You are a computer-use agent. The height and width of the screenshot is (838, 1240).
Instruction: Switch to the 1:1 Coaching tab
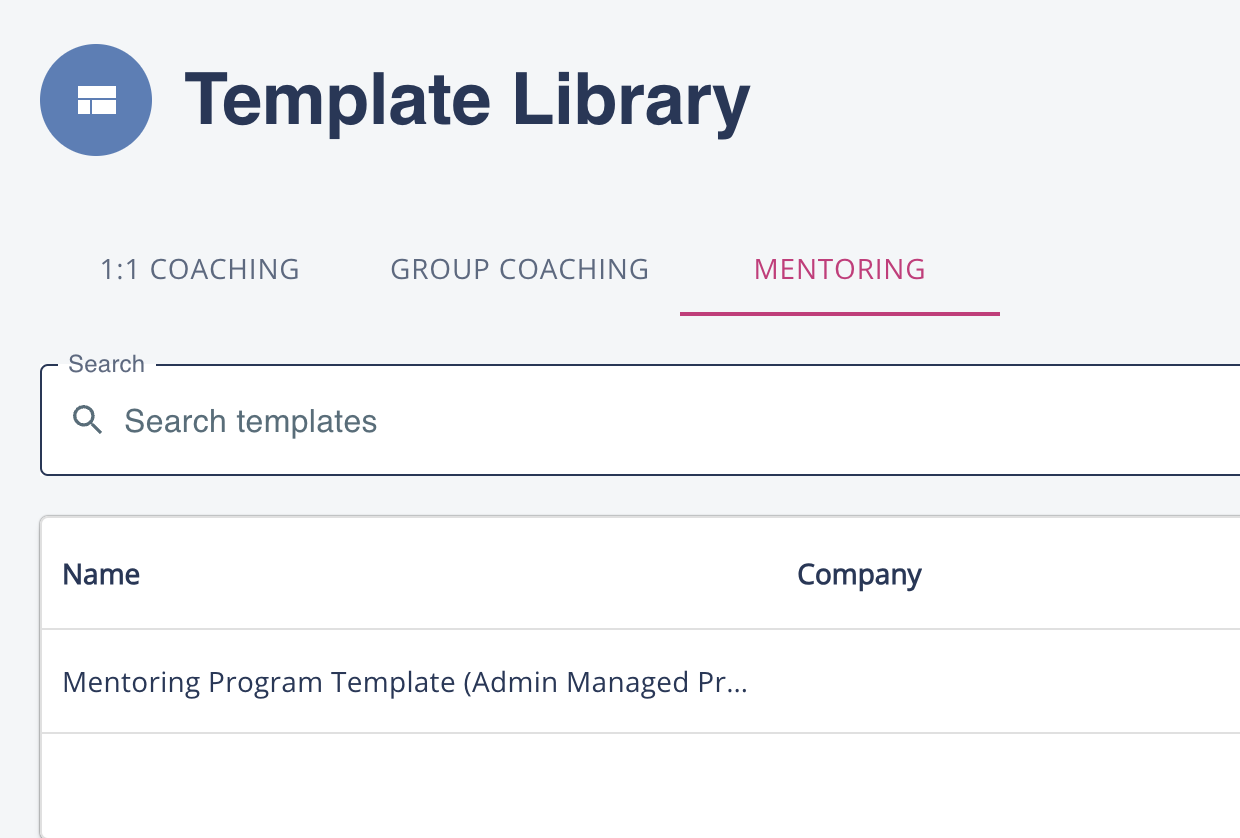tap(200, 269)
